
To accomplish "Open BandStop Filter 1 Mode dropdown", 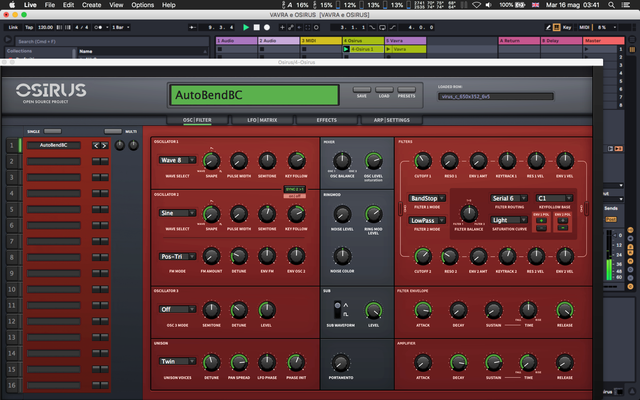I will point(427,198).
